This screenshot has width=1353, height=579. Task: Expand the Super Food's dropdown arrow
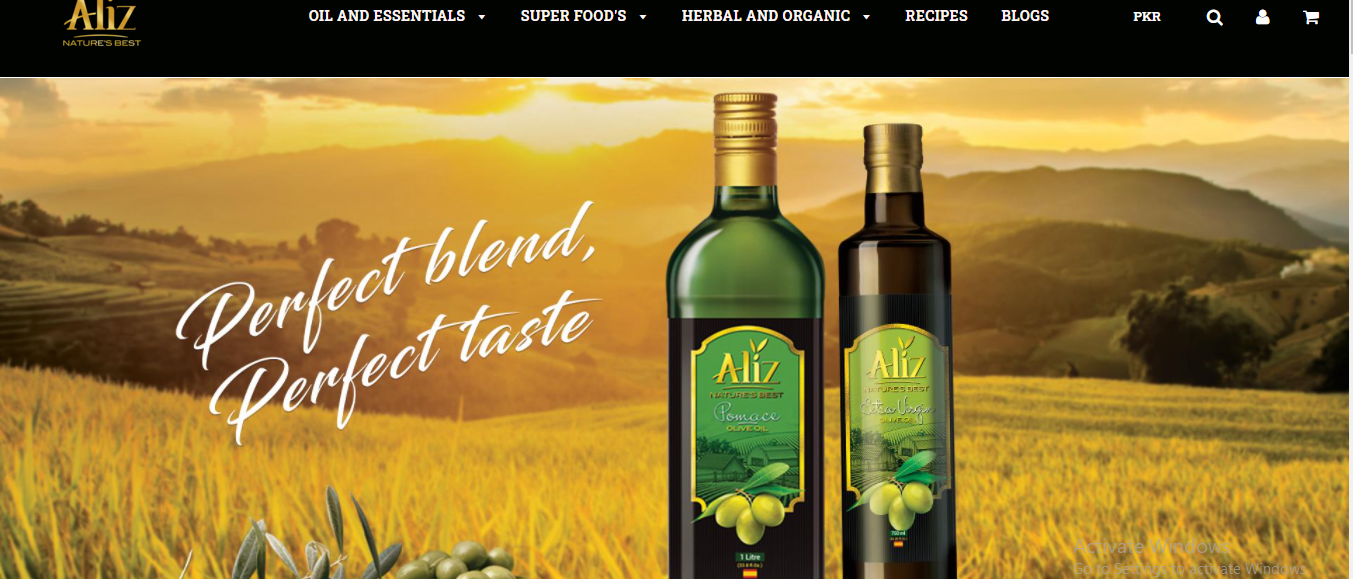point(643,17)
